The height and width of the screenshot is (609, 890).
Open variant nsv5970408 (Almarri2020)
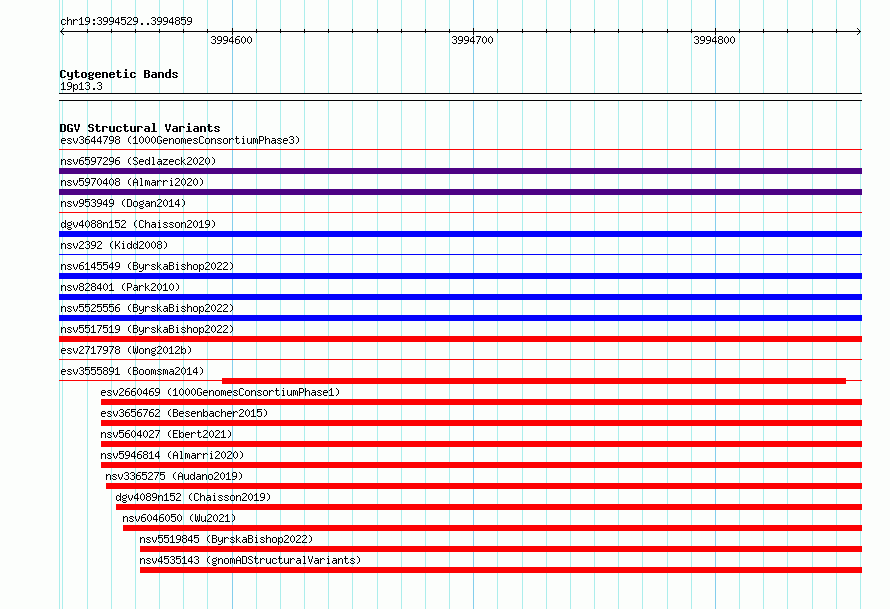tap(132, 182)
